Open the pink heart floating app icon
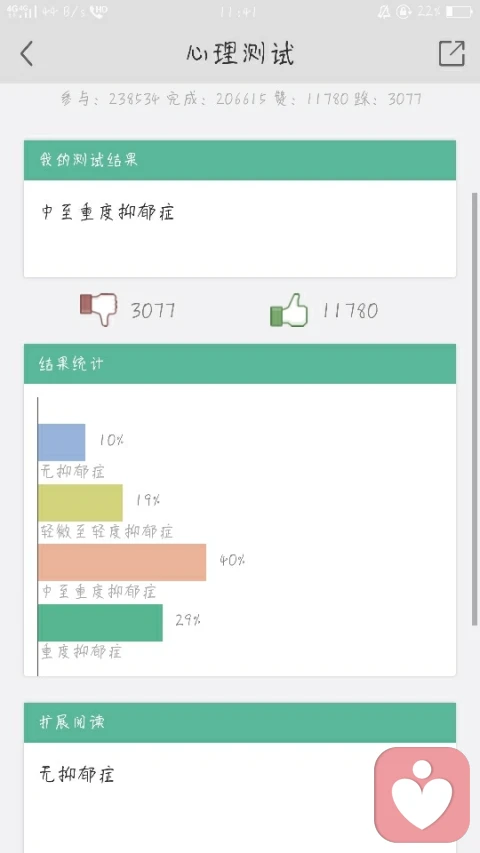Screen dimensions: 480x853 coord(422,795)
